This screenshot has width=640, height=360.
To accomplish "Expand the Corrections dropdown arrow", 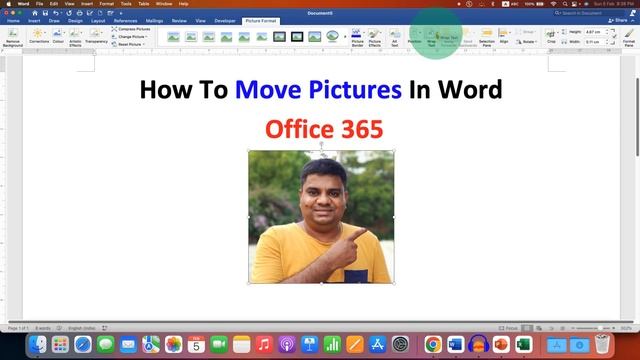I will pyautogui.click(x=45, y=33).
